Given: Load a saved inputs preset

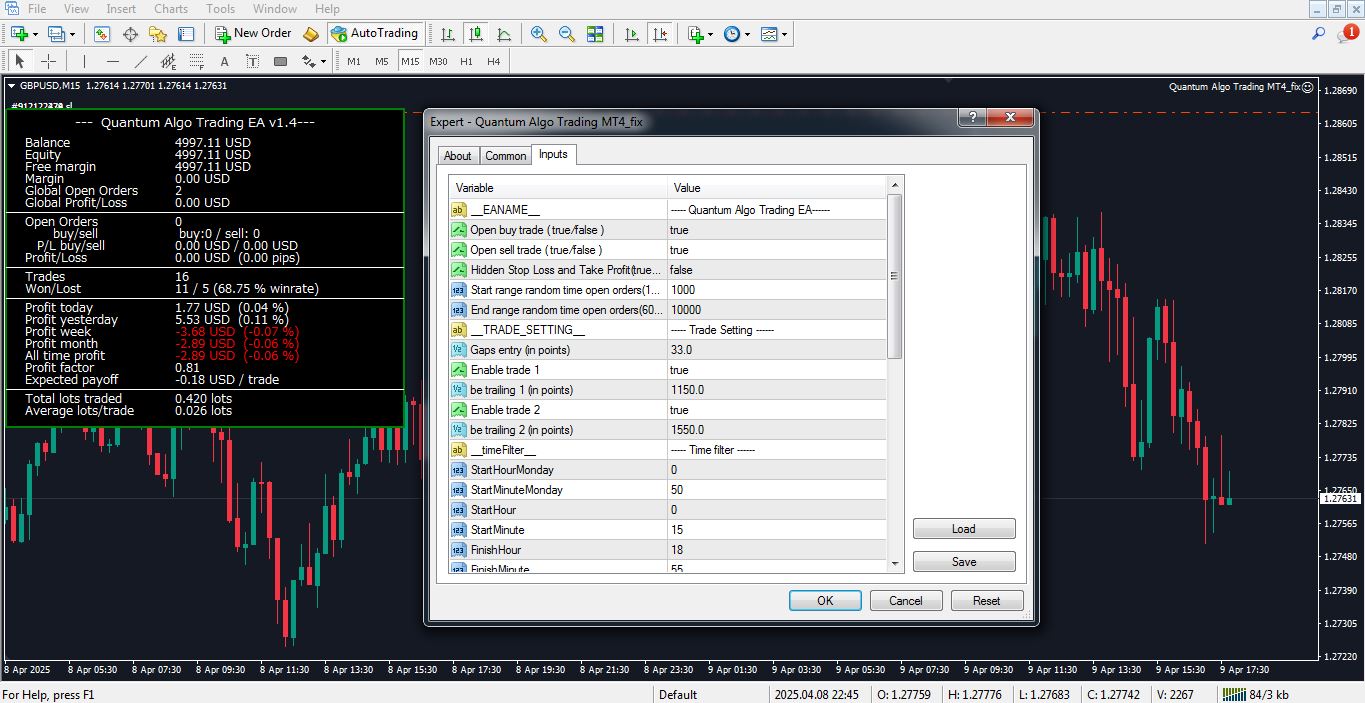Looking at the screenshot, I should click(962, 528).
